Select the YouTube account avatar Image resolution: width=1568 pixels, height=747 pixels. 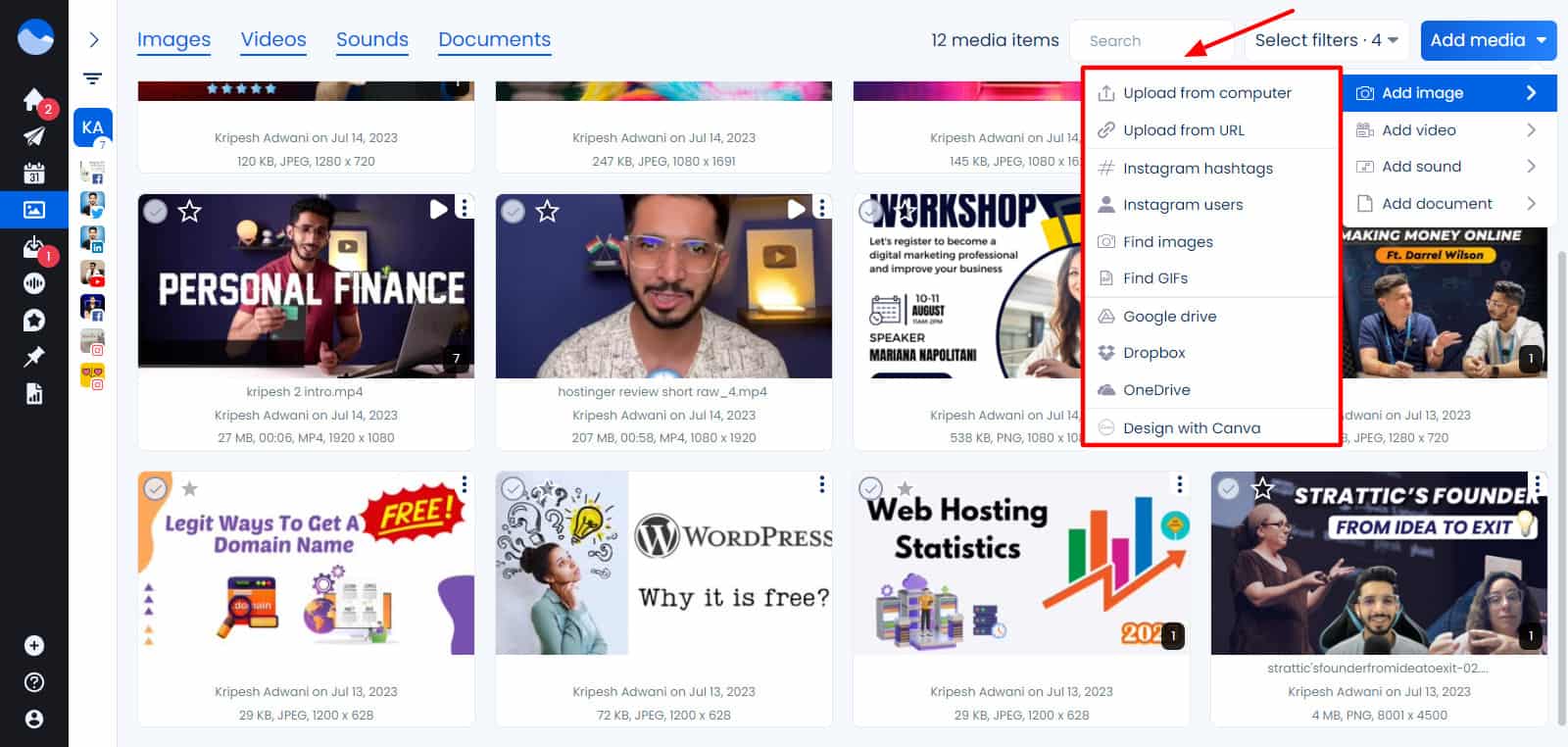92,274
